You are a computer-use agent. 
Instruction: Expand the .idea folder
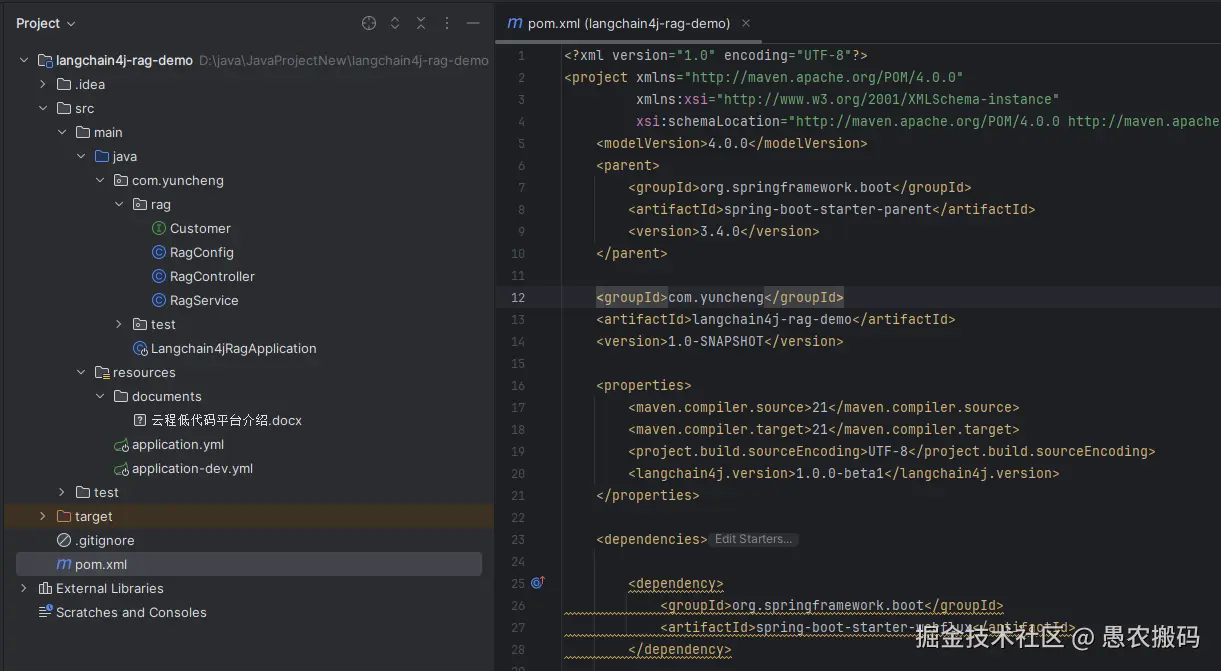[43, 84]
